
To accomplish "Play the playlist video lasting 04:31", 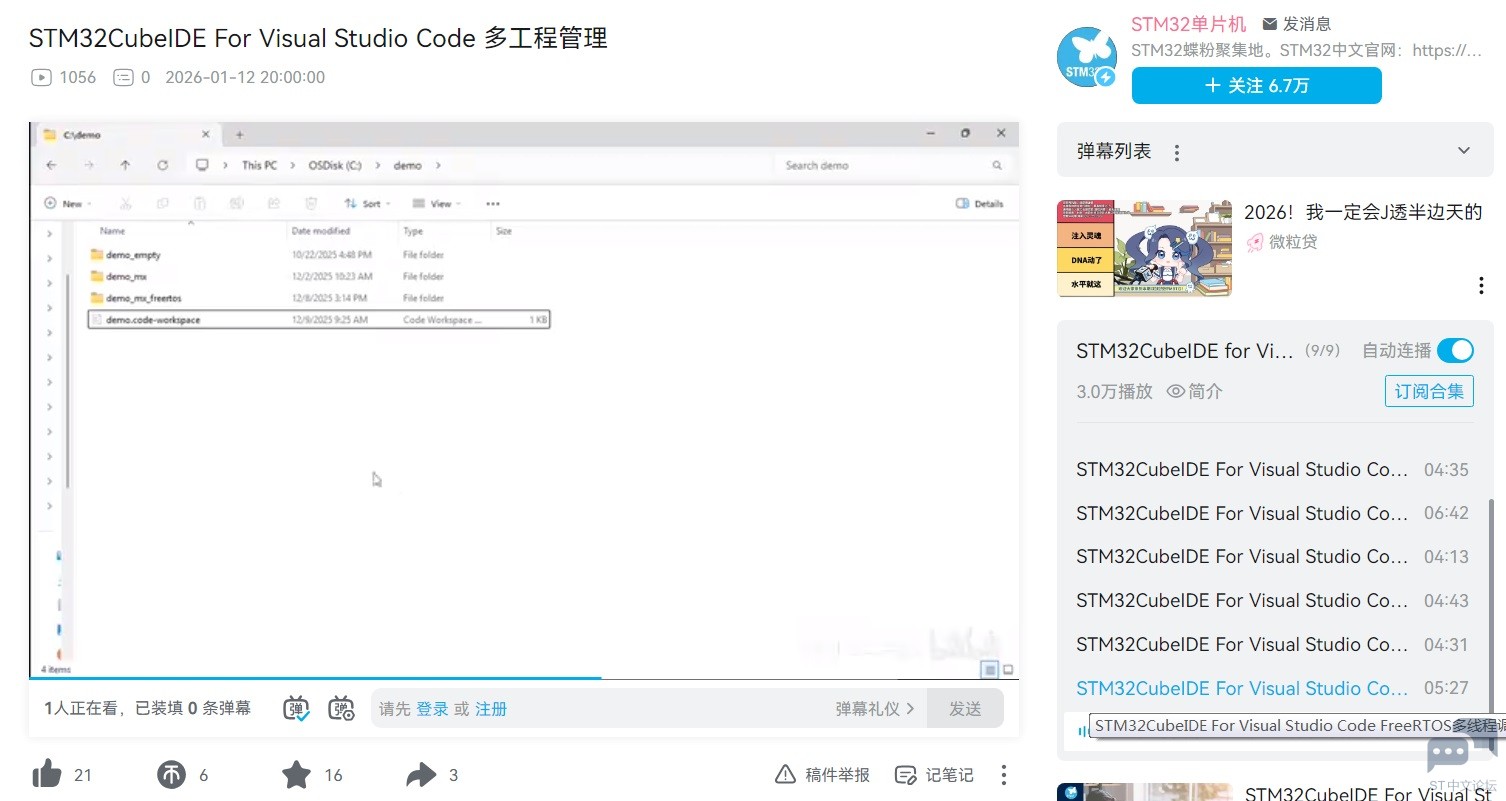I will tap(1273, 644).
